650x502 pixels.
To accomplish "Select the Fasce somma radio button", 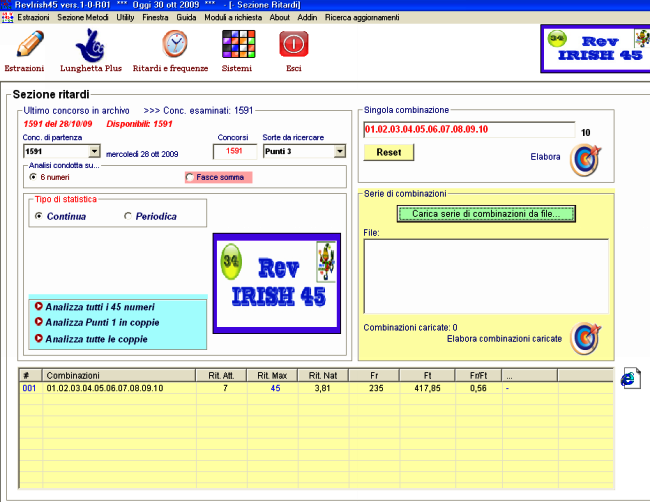I will (x=190, y=177).
